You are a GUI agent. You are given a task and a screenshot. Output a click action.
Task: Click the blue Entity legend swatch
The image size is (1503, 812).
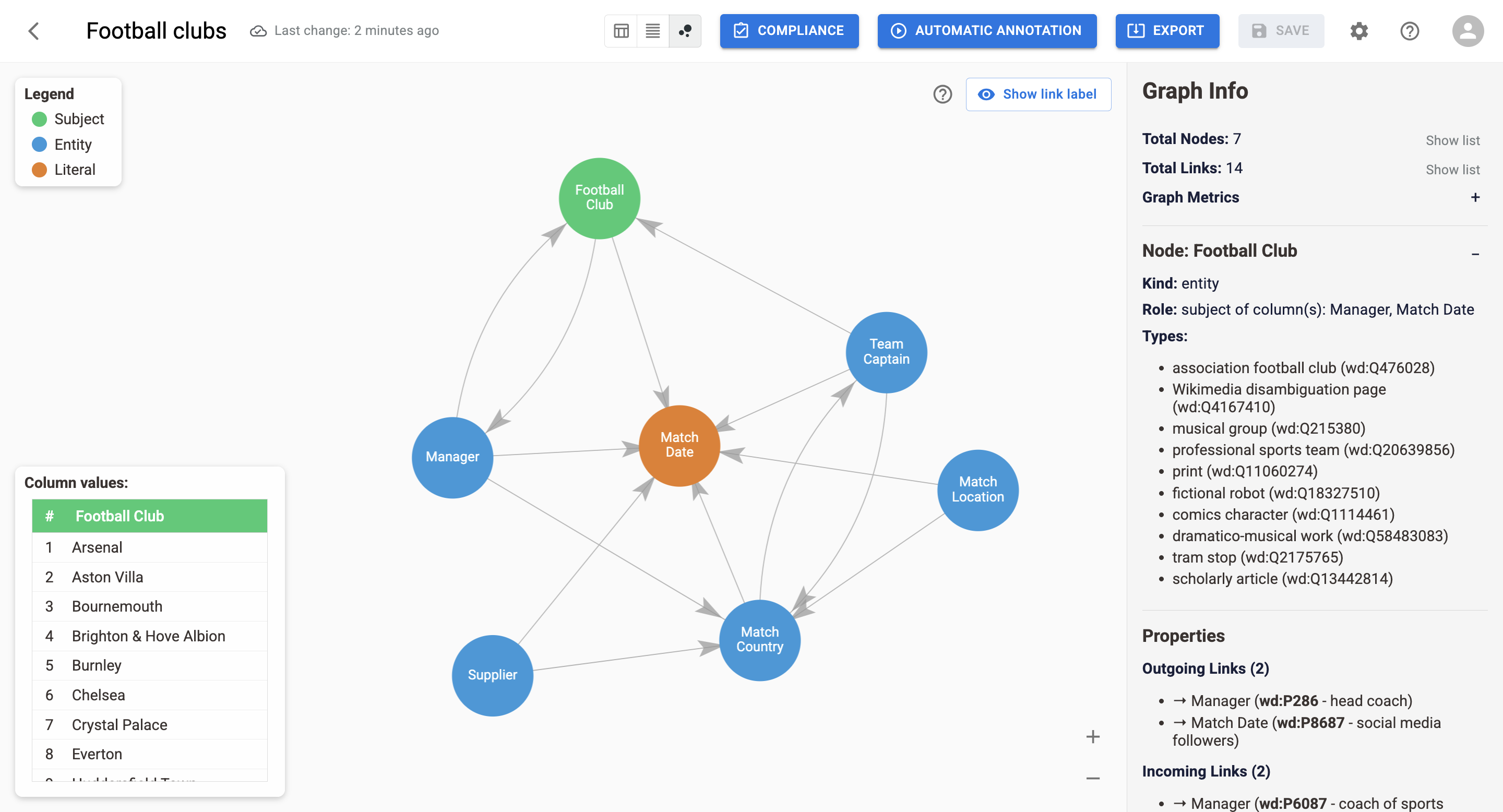(39, 144)
